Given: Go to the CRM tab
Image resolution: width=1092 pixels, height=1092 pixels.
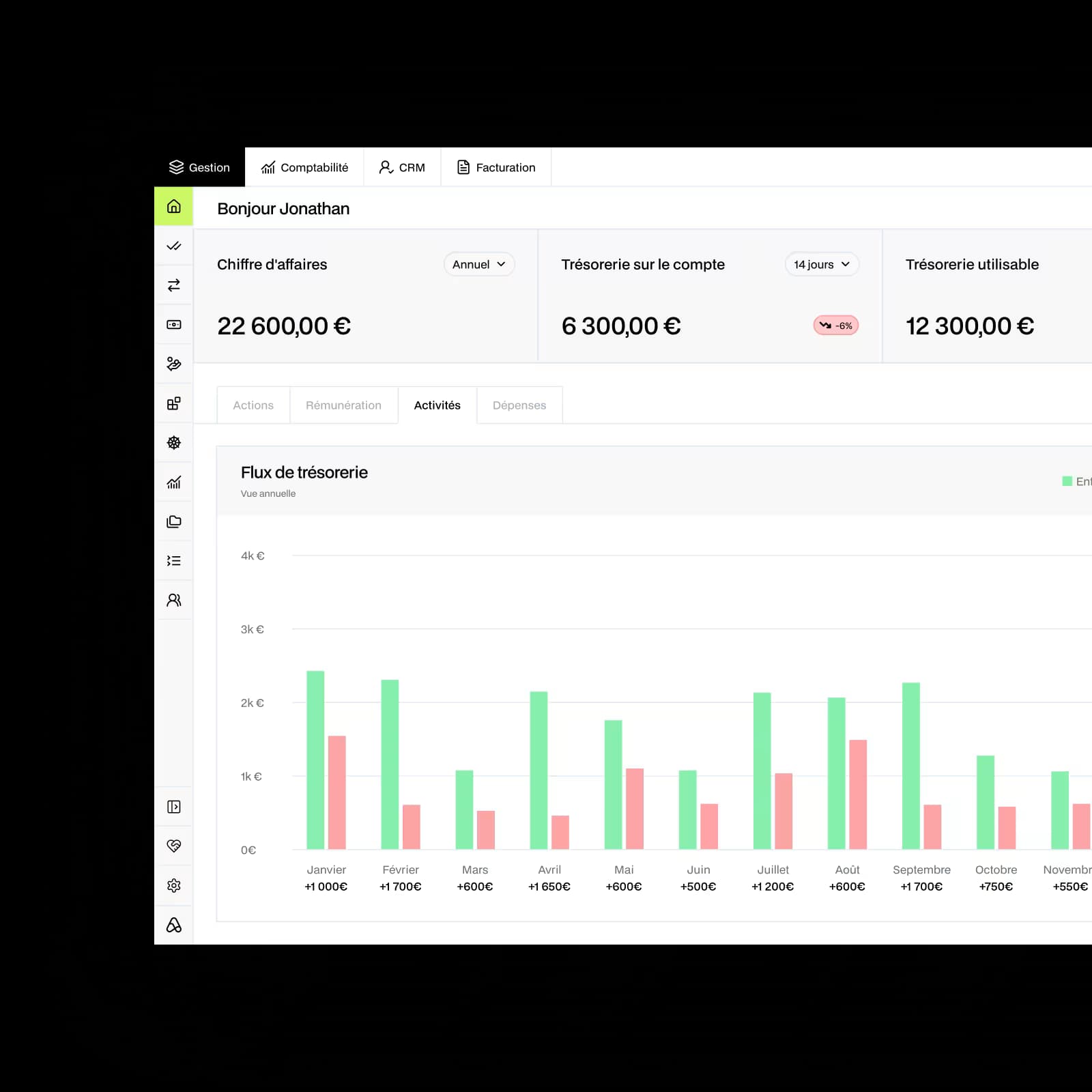Looking at the screenshot, I should (402, 167).
